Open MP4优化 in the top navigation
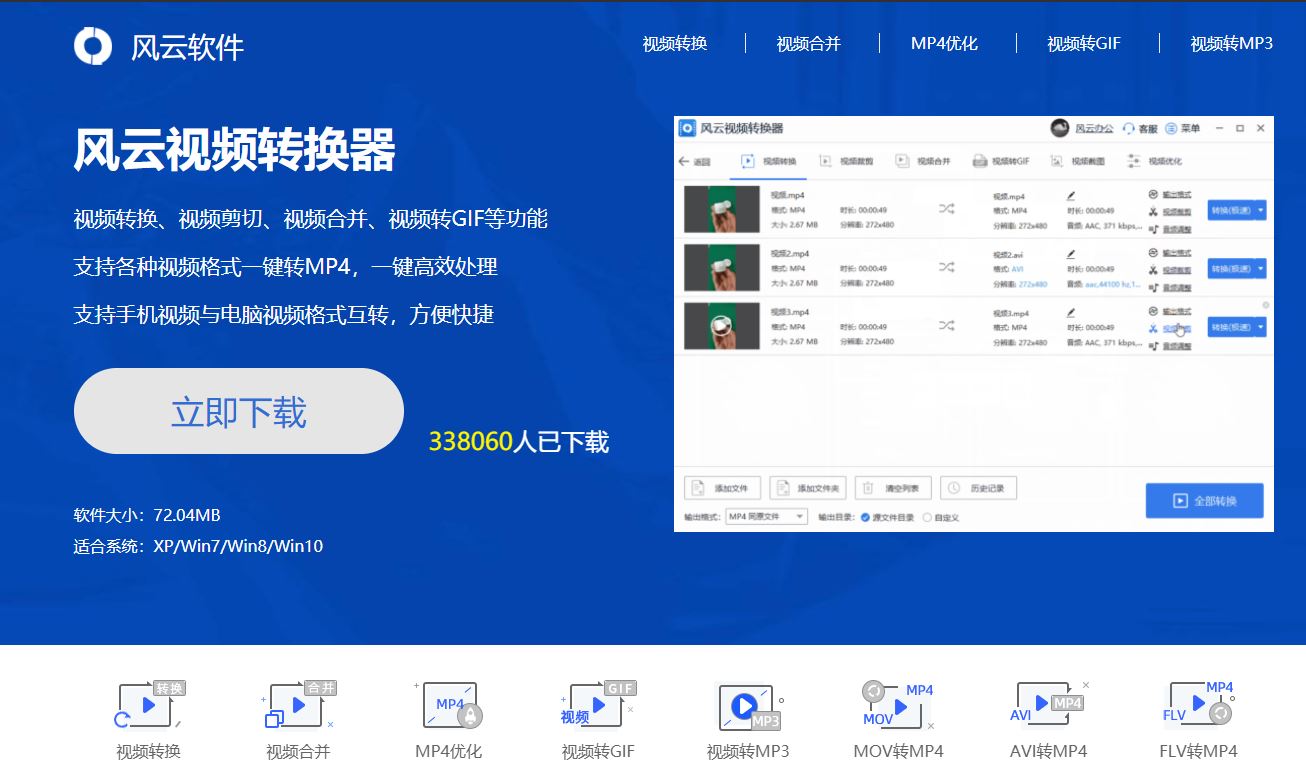 pos(944,43)
